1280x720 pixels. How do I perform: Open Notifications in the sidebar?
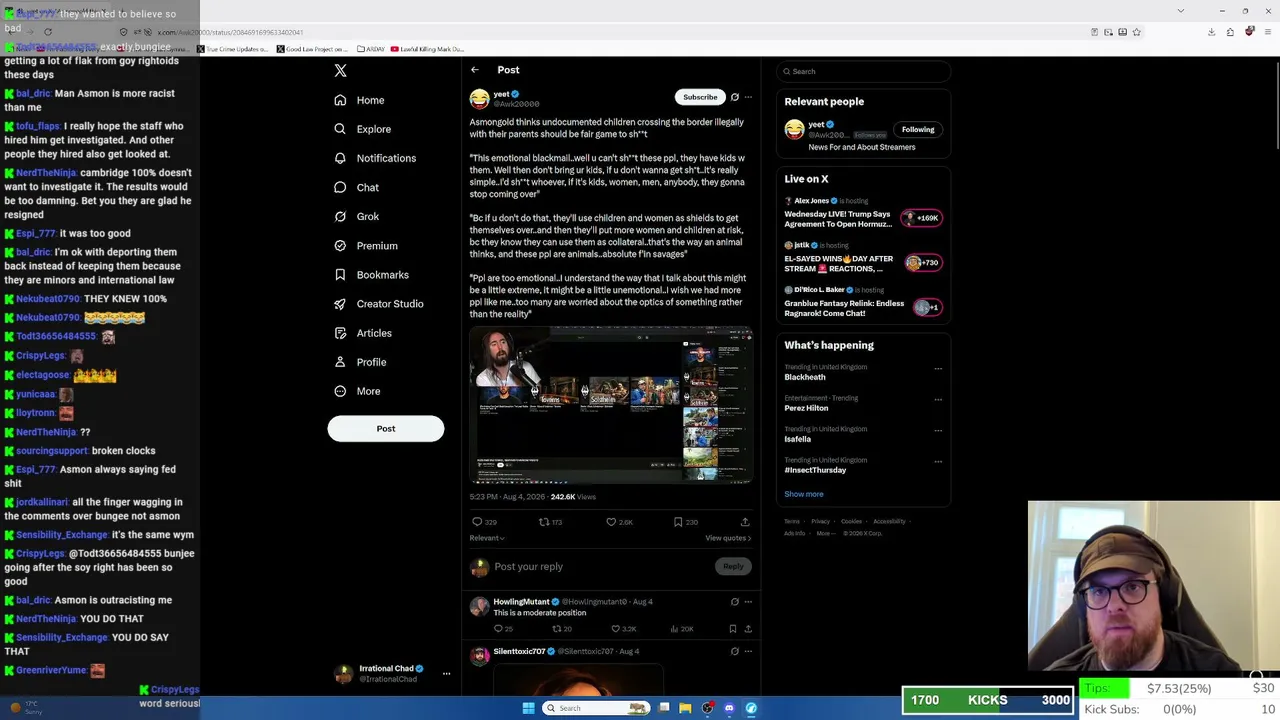(374, 158)
